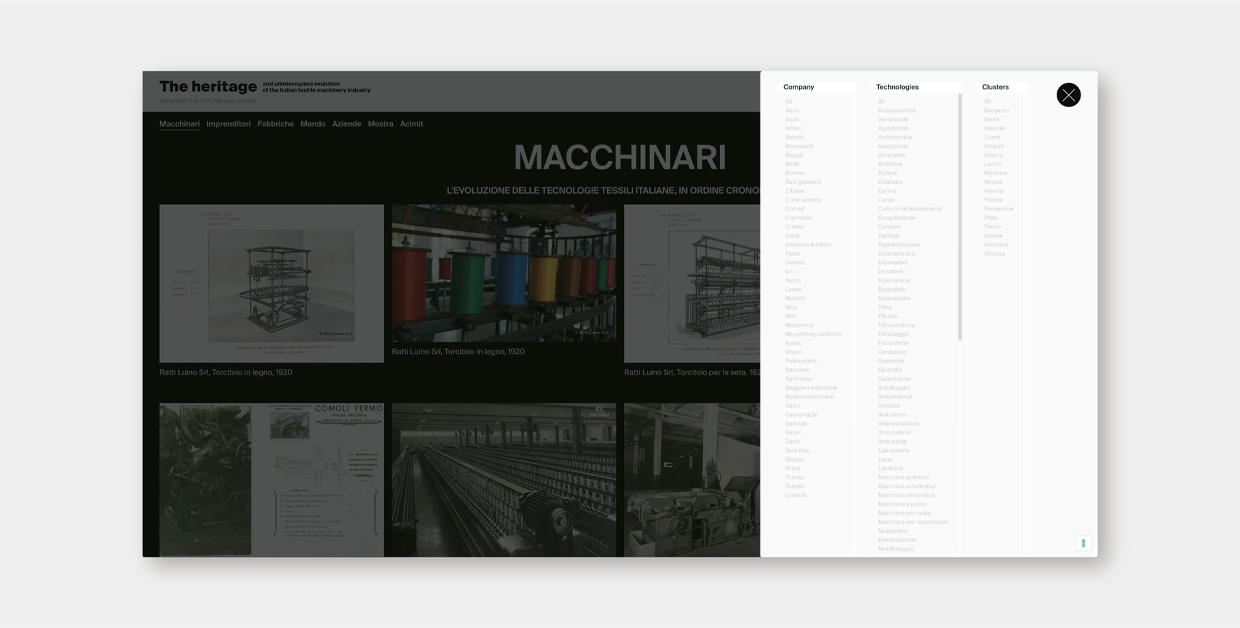1240x628 pixels.
Task: Pick Laboratorio from Technologies list
Action: 894,451
